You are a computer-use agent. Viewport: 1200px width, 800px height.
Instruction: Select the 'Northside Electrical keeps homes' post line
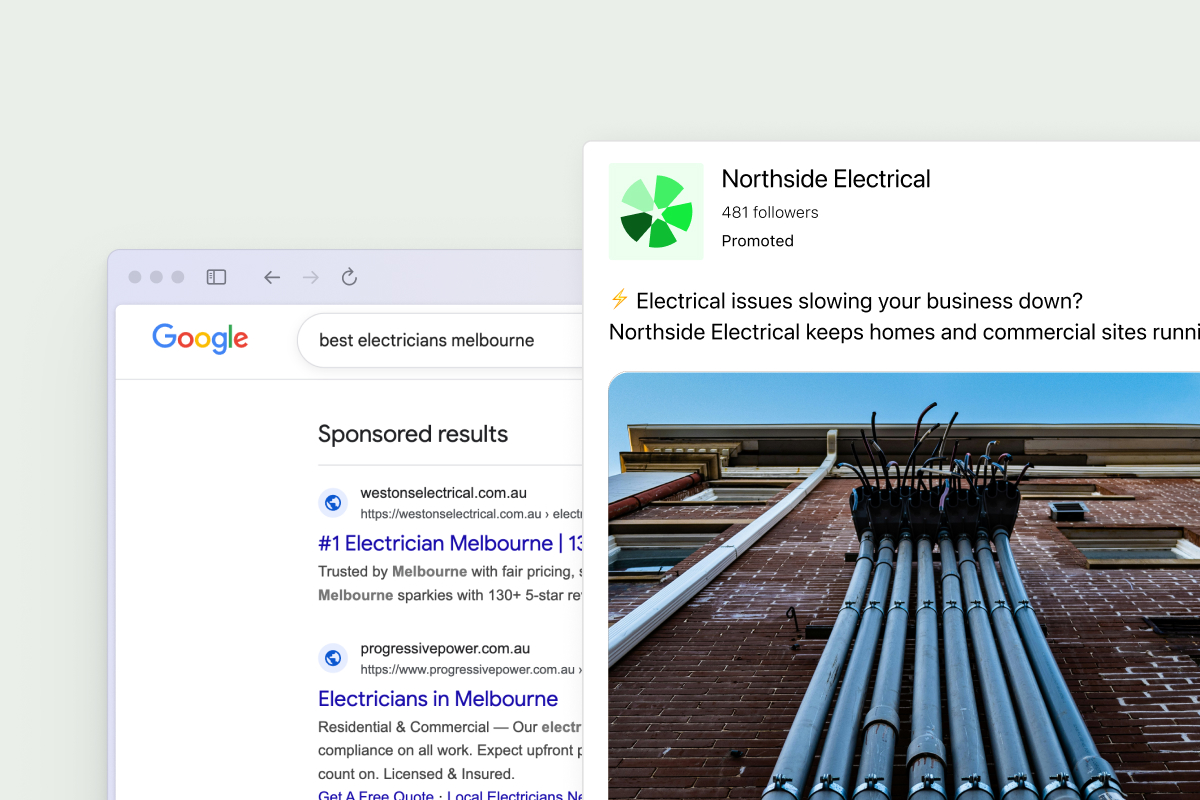[x=904, y=332]
